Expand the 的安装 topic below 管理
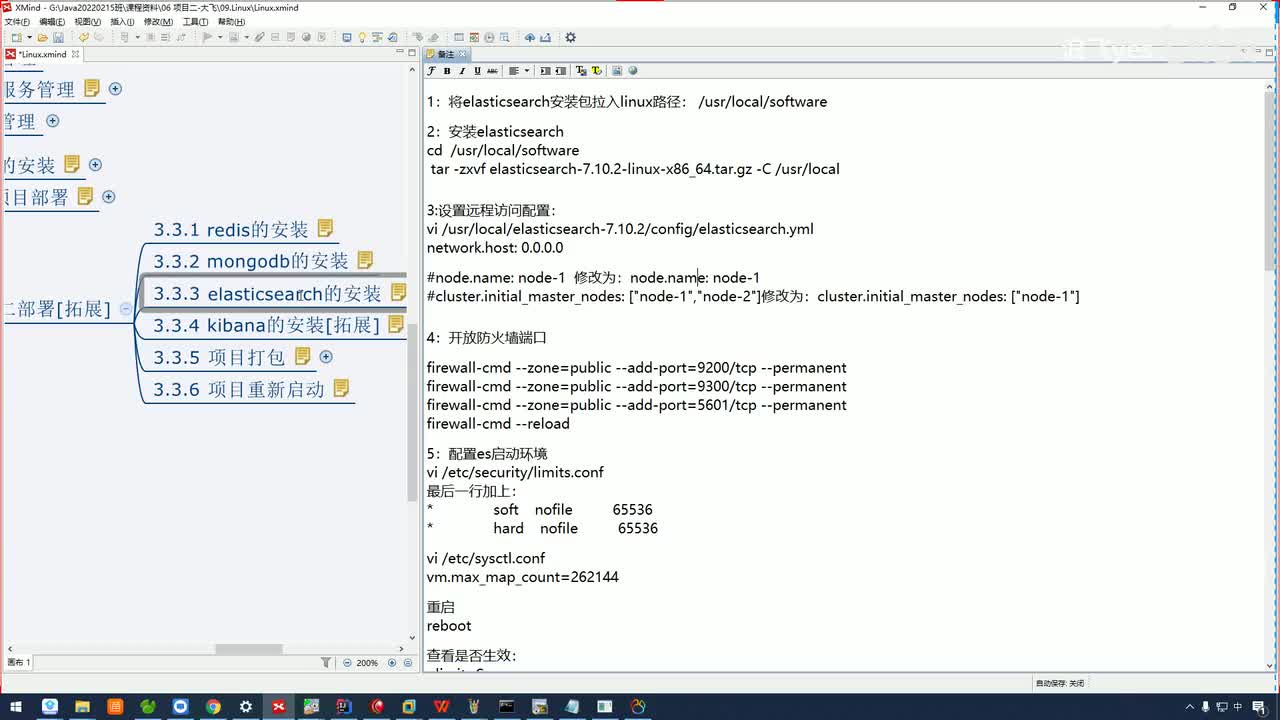 tap(95, 165)
